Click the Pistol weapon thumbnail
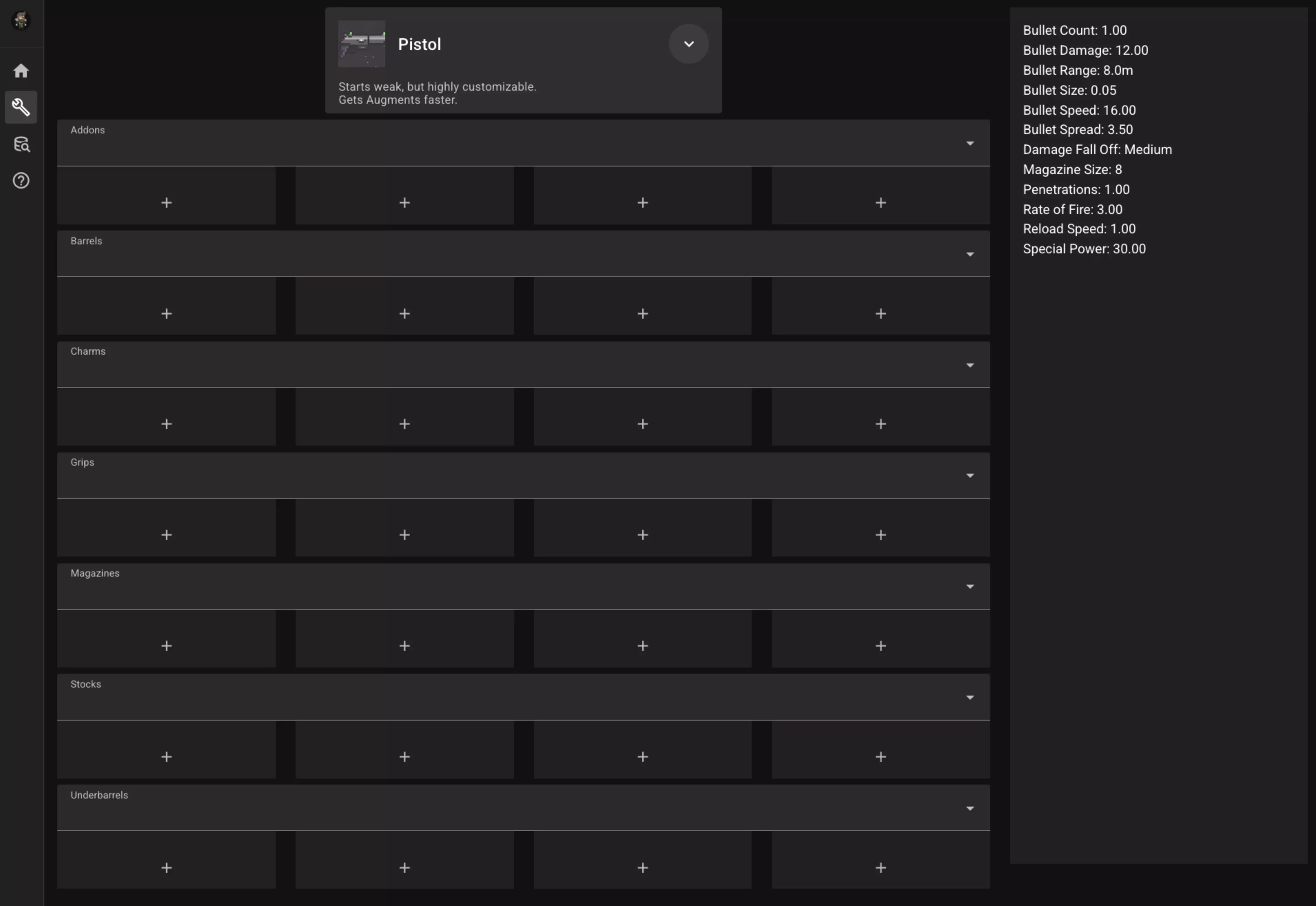This screenshot has width=1316, height=906. pyautogui.click(x=361, y=44)
